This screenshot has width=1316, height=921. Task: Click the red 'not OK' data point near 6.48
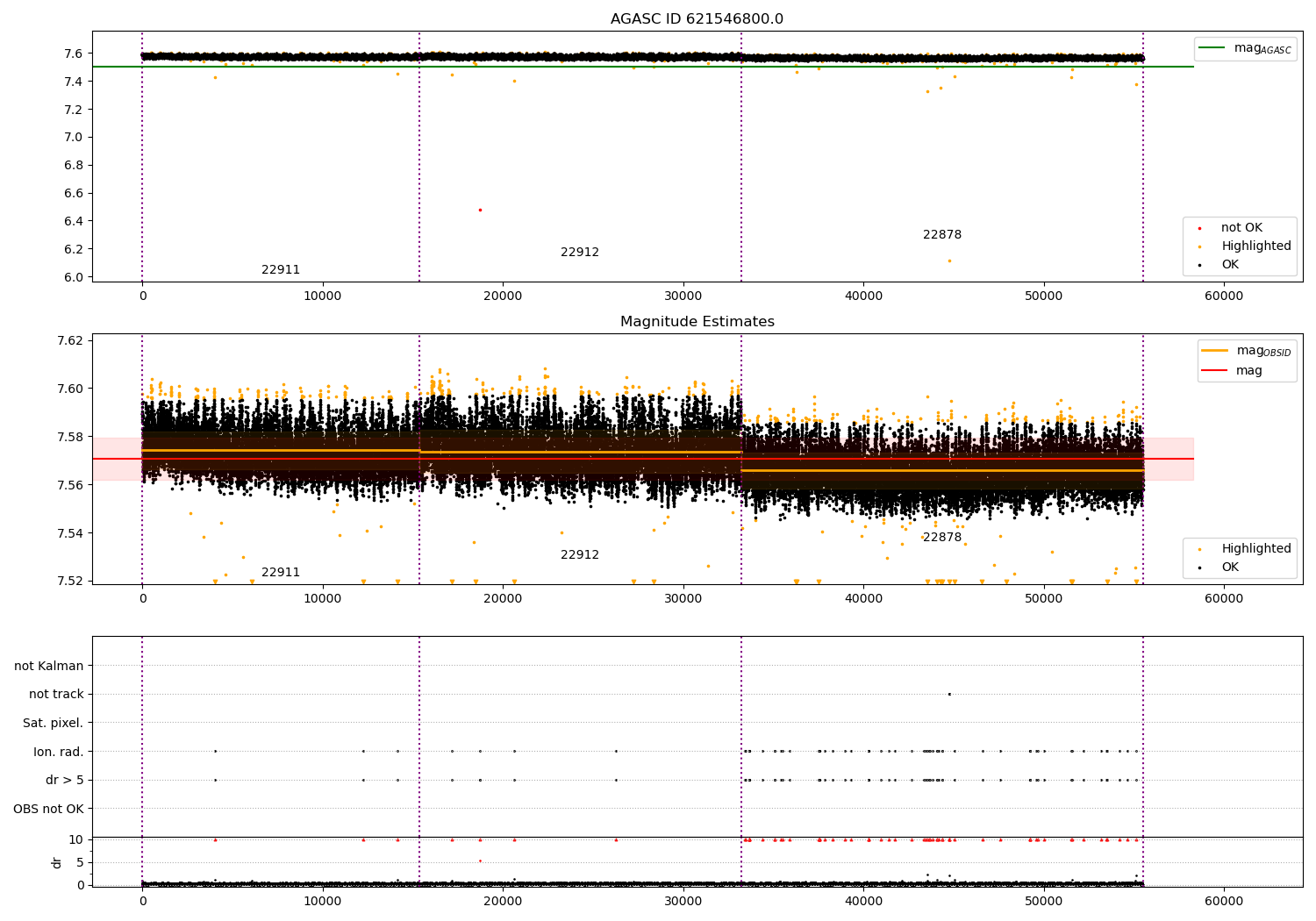click(480, 210)
